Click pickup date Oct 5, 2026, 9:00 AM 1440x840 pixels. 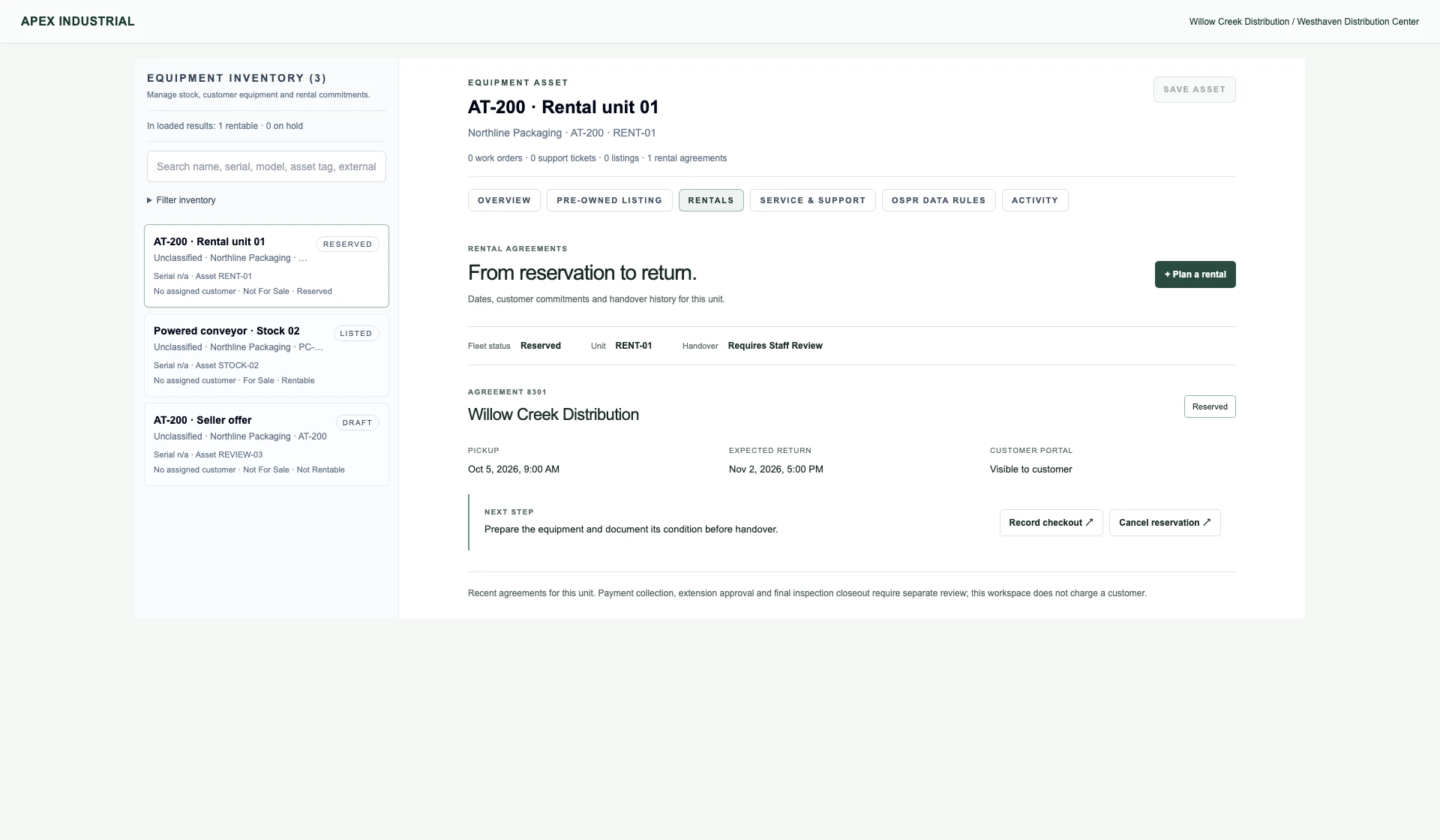pos(514,469)
